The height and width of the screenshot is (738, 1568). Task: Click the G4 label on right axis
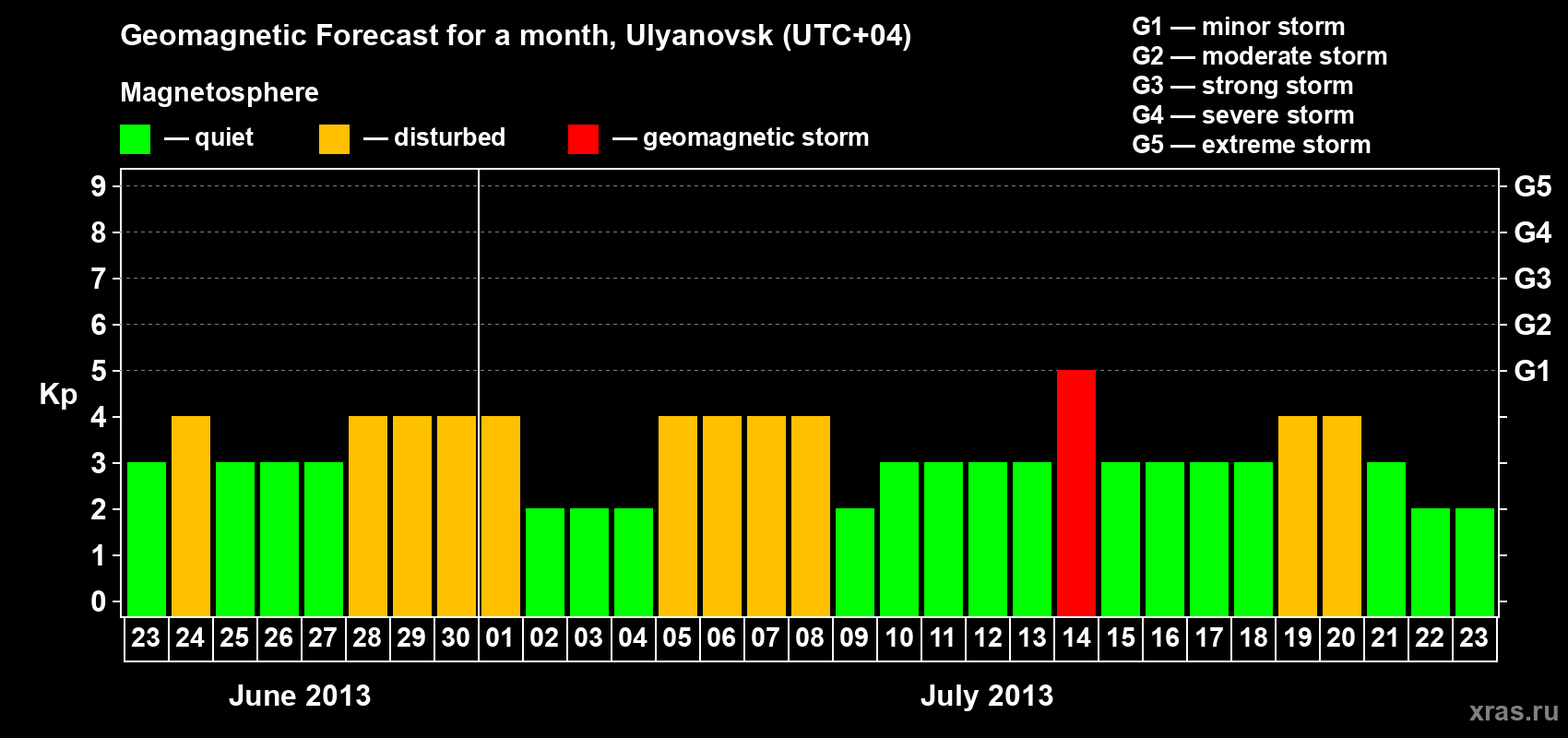click(1533, 232)
